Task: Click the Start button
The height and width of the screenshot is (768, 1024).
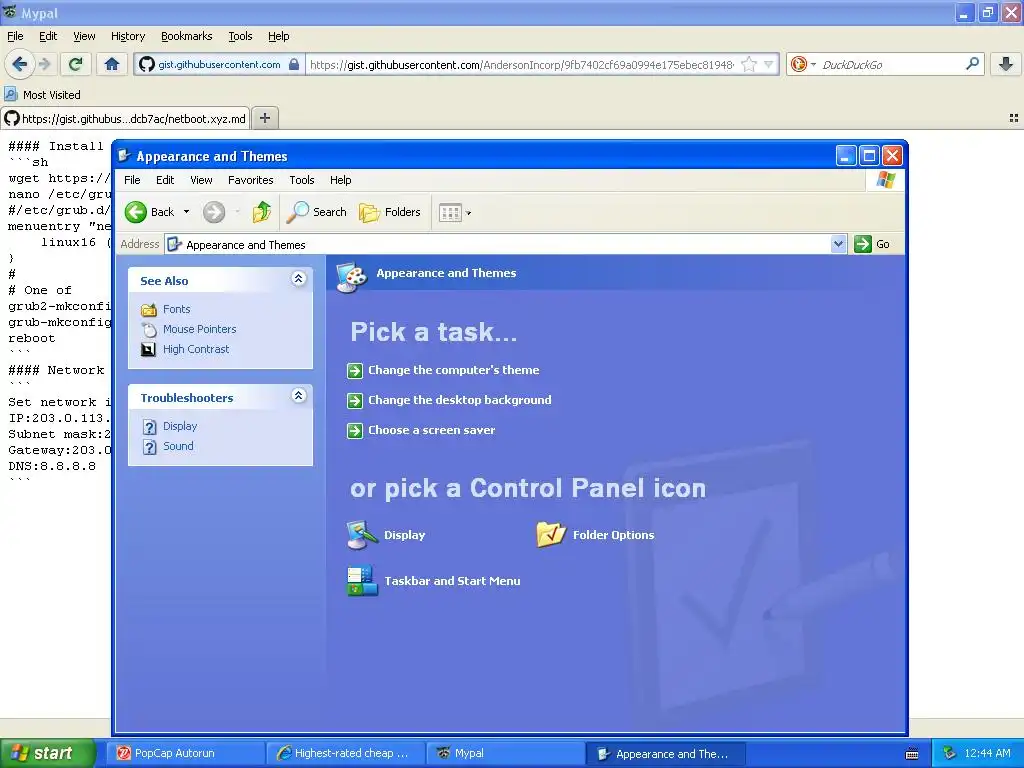Action: pyautogui.click(x=46, y=753)
